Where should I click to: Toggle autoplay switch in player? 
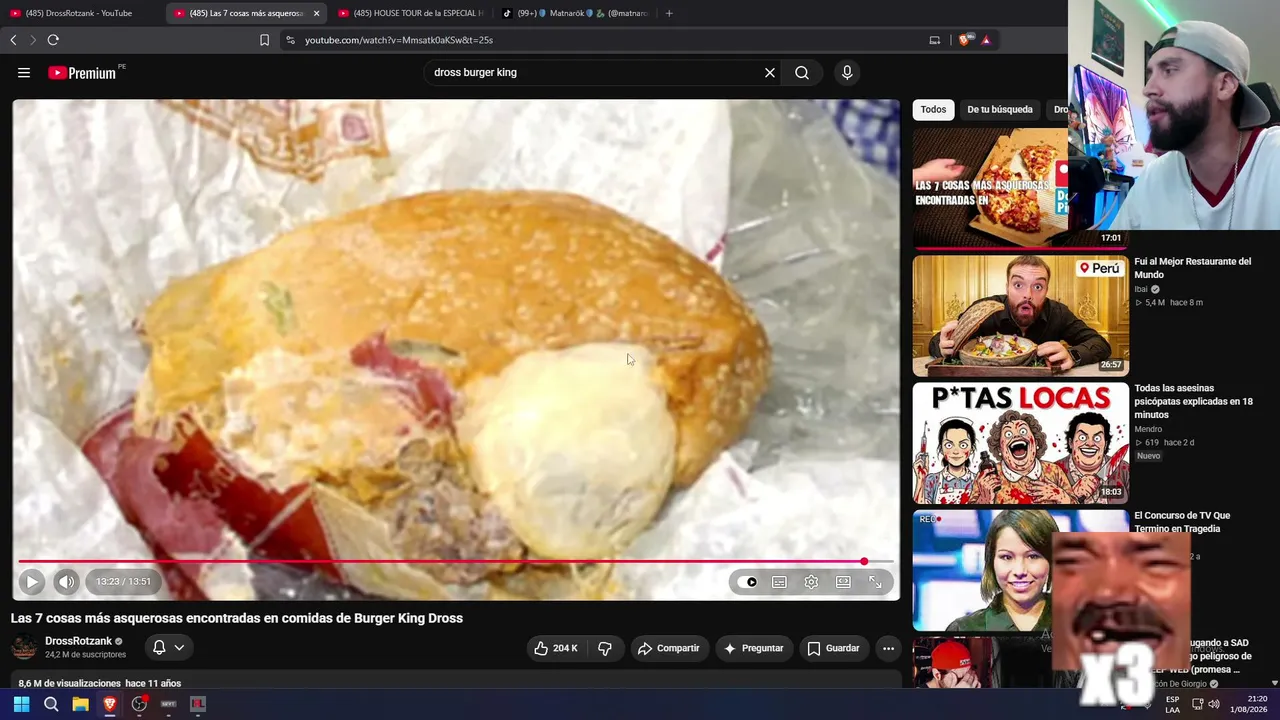point(747,582)
